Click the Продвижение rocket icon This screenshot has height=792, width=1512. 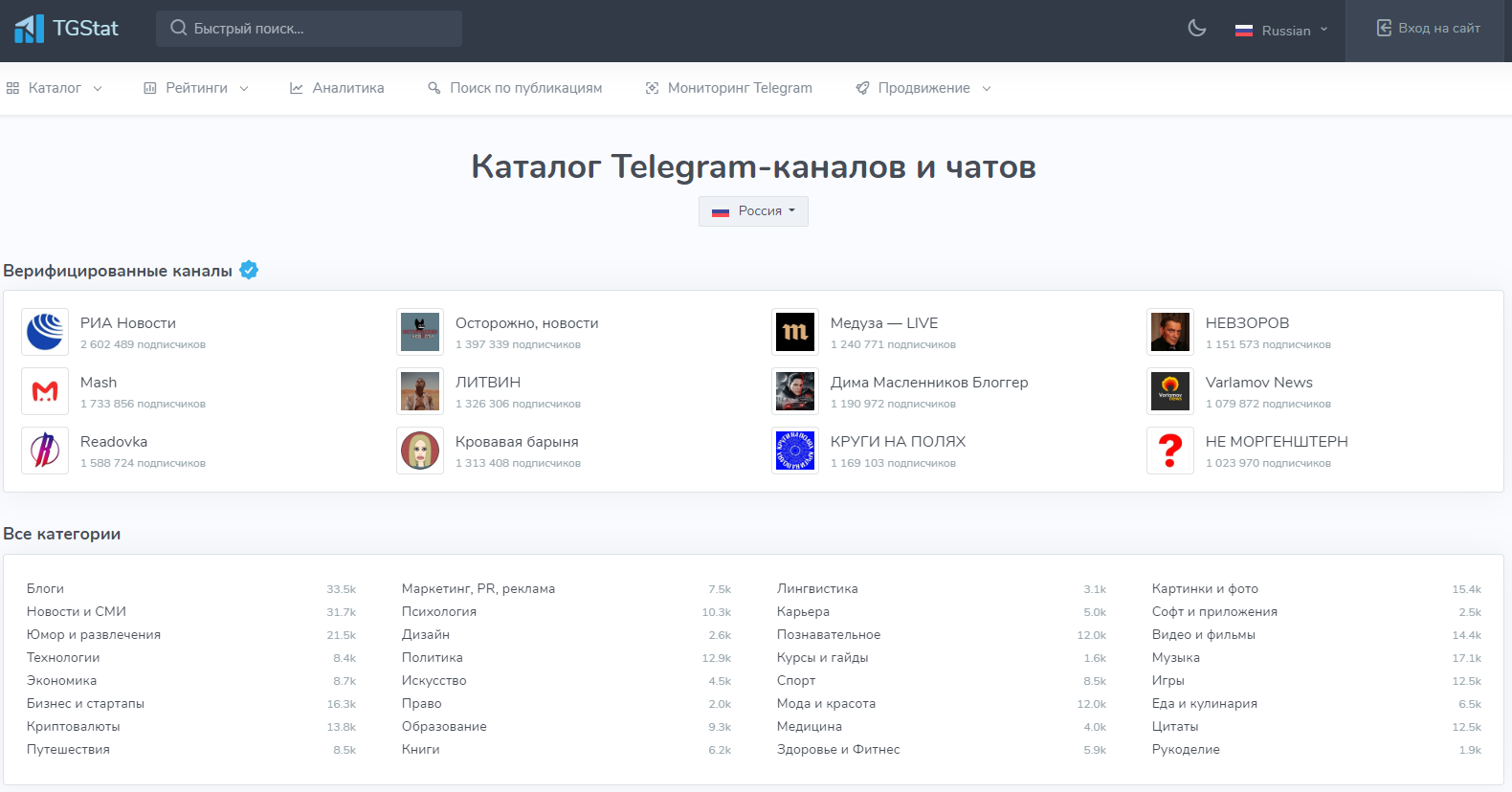pyautogui.click(x=862, y=88)
